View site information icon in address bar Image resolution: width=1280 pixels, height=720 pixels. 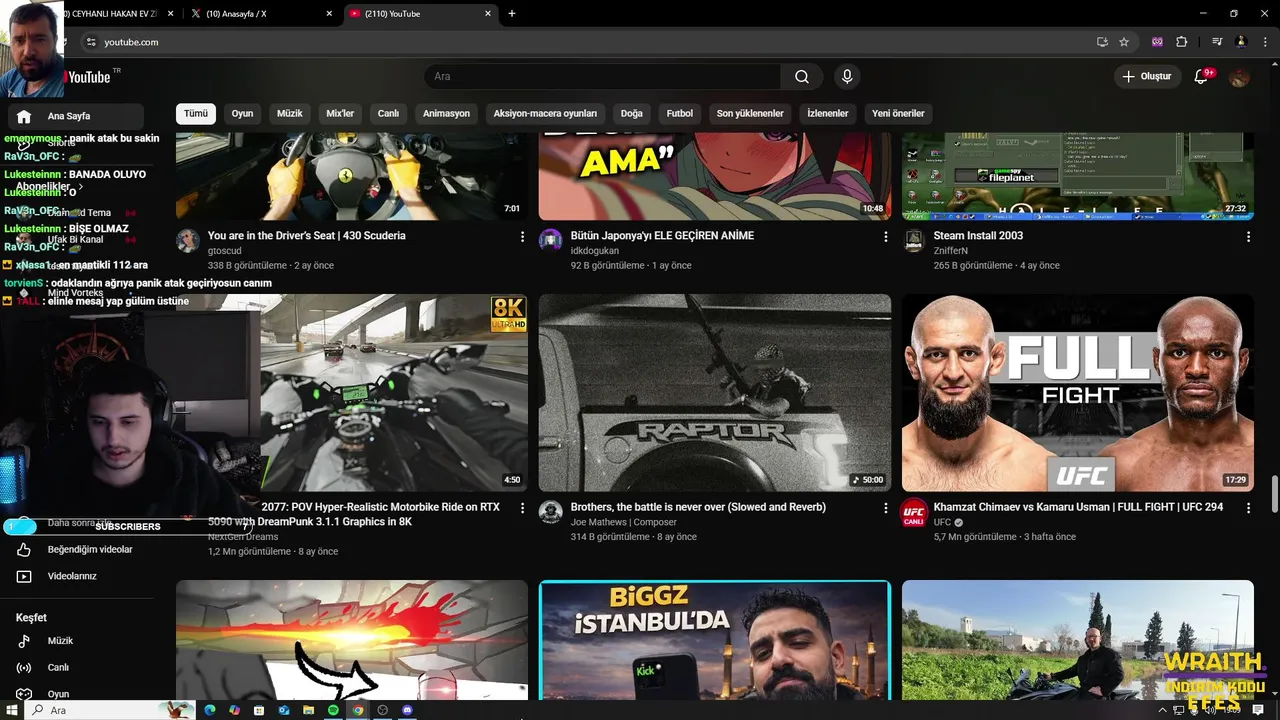pos(91,42)
